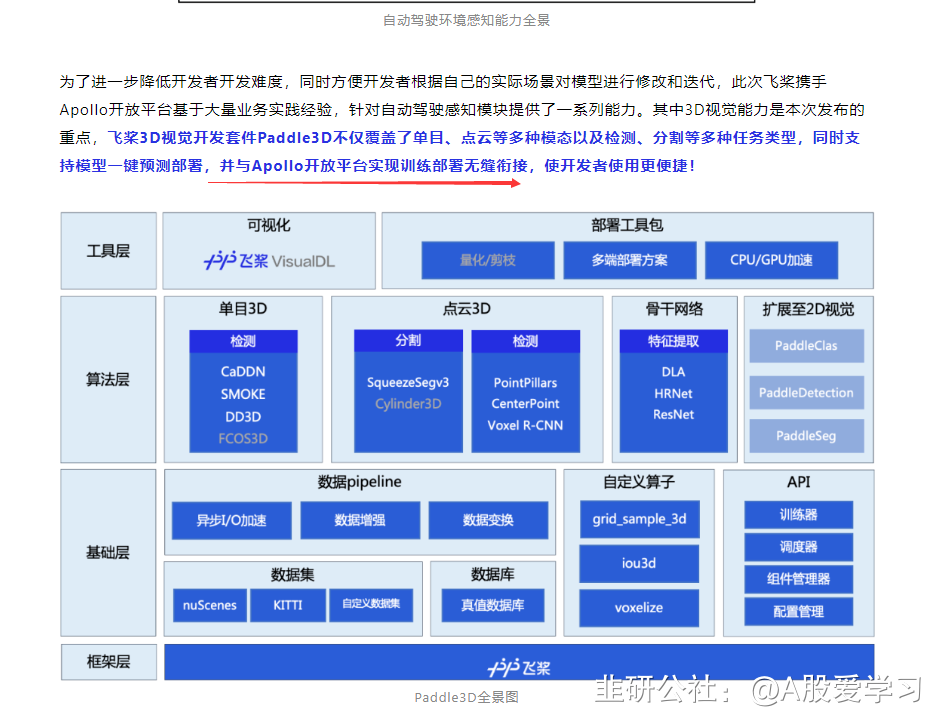Click the 单目3D heading
Viewport: 936px width, 722px height.
pos(243,309)
